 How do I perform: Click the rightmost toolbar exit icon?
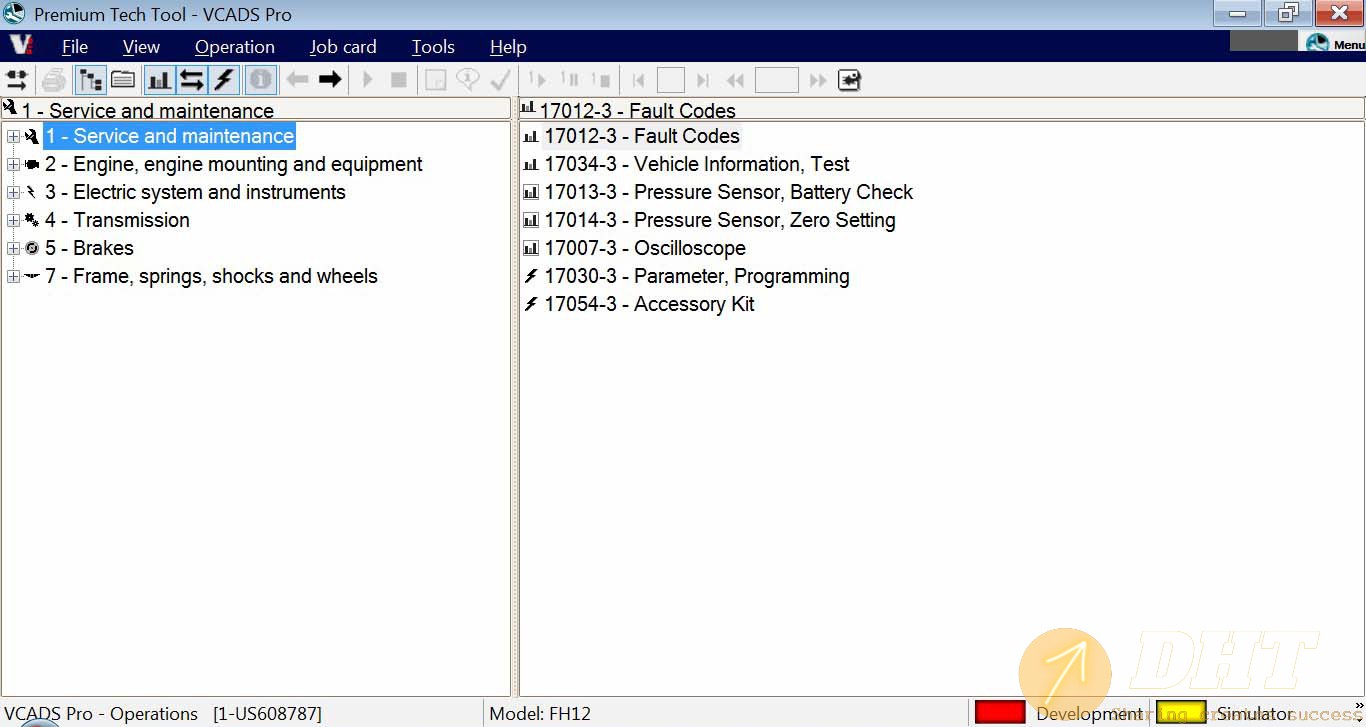pyautogui.click(x=849, y=80)
